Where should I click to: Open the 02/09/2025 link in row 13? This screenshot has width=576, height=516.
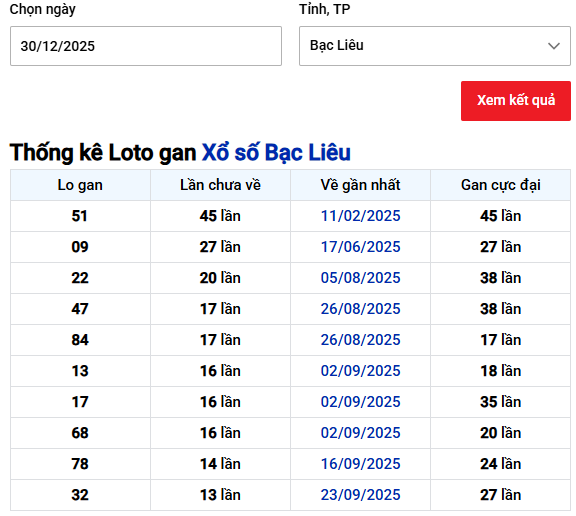pyautogui.click(x=360, y=371)
